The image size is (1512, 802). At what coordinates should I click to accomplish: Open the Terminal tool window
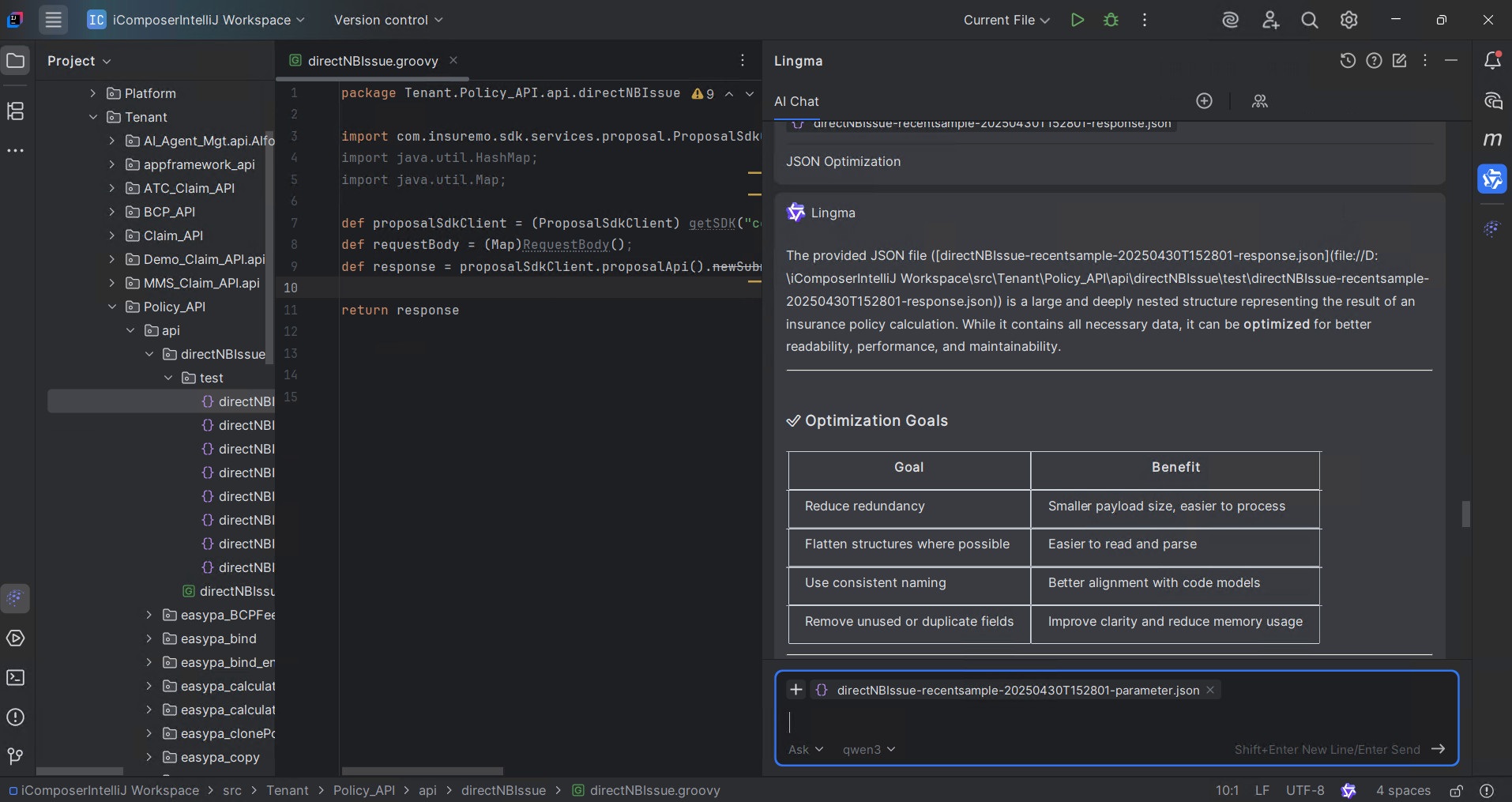tap(15, 678)
